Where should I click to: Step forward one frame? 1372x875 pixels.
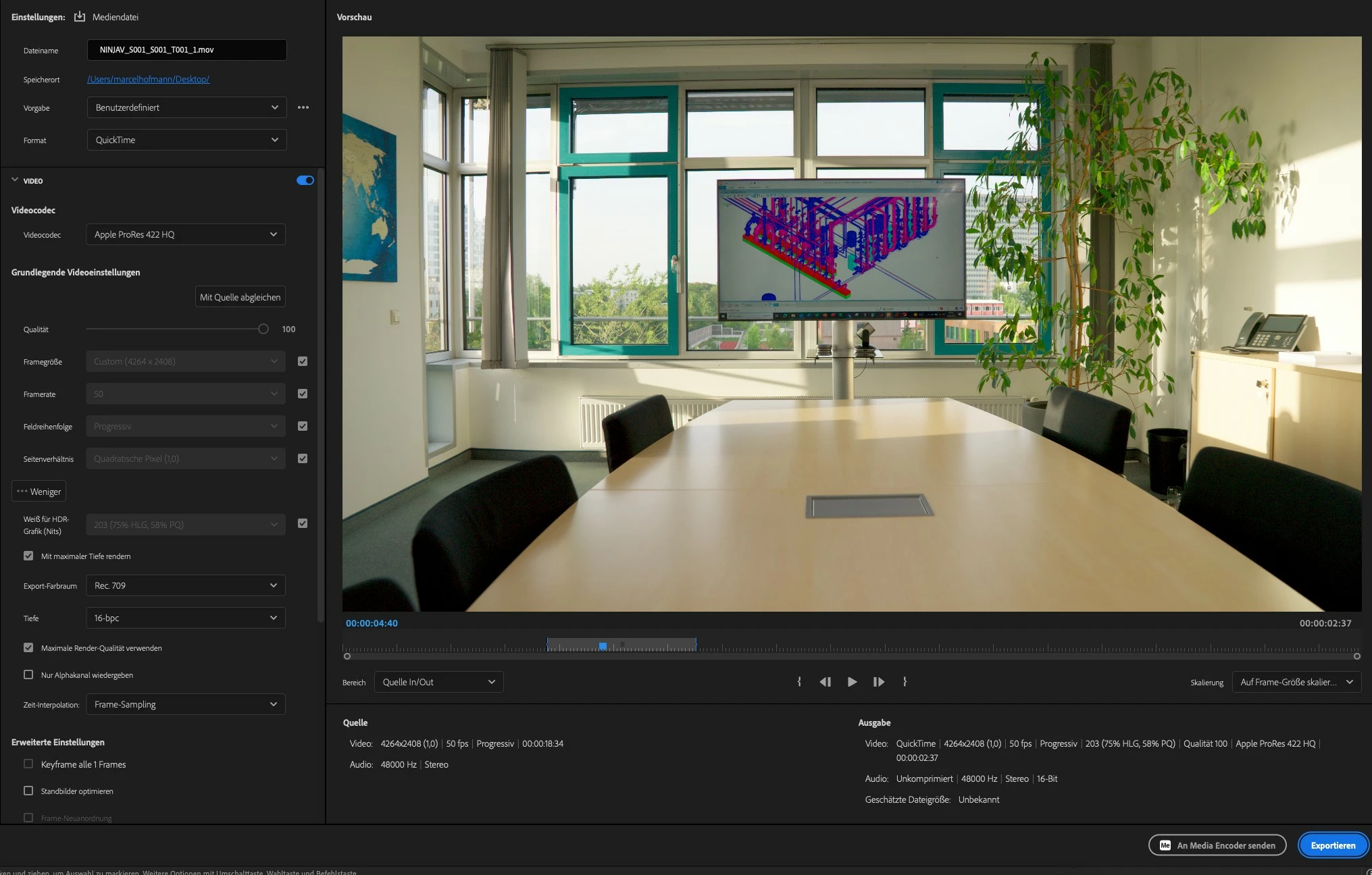click(878, 682)
